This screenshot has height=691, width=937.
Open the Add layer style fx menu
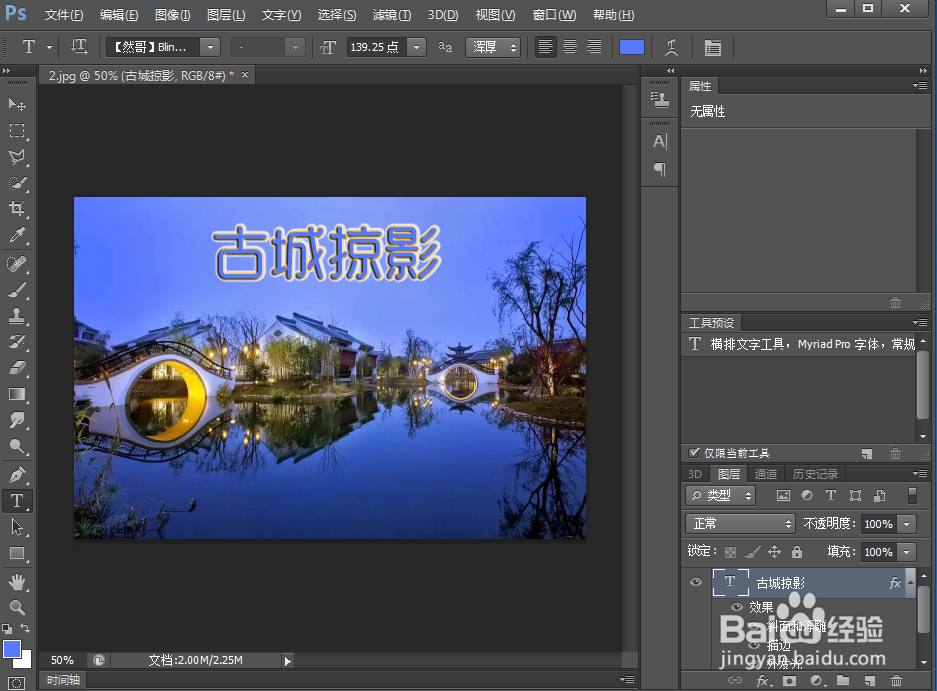(763, 680)
